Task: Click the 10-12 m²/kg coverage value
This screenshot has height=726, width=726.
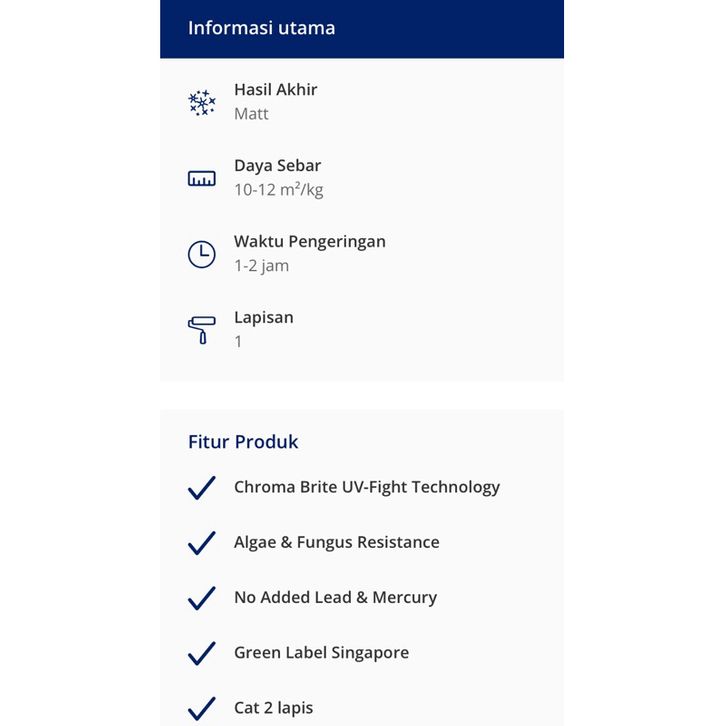Action: coord(279,190)
